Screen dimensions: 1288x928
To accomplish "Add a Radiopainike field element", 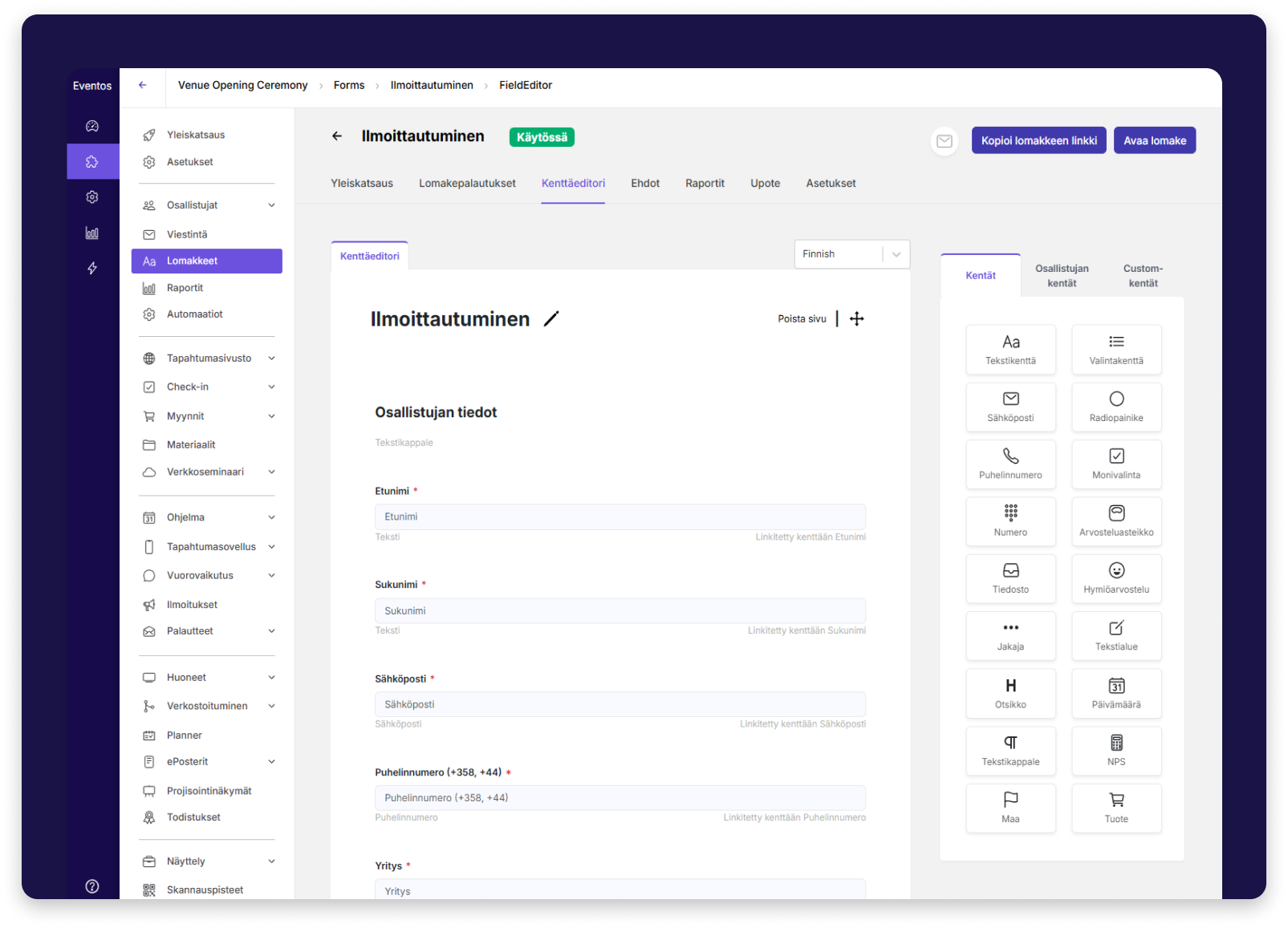I will tap(1115, 407).
